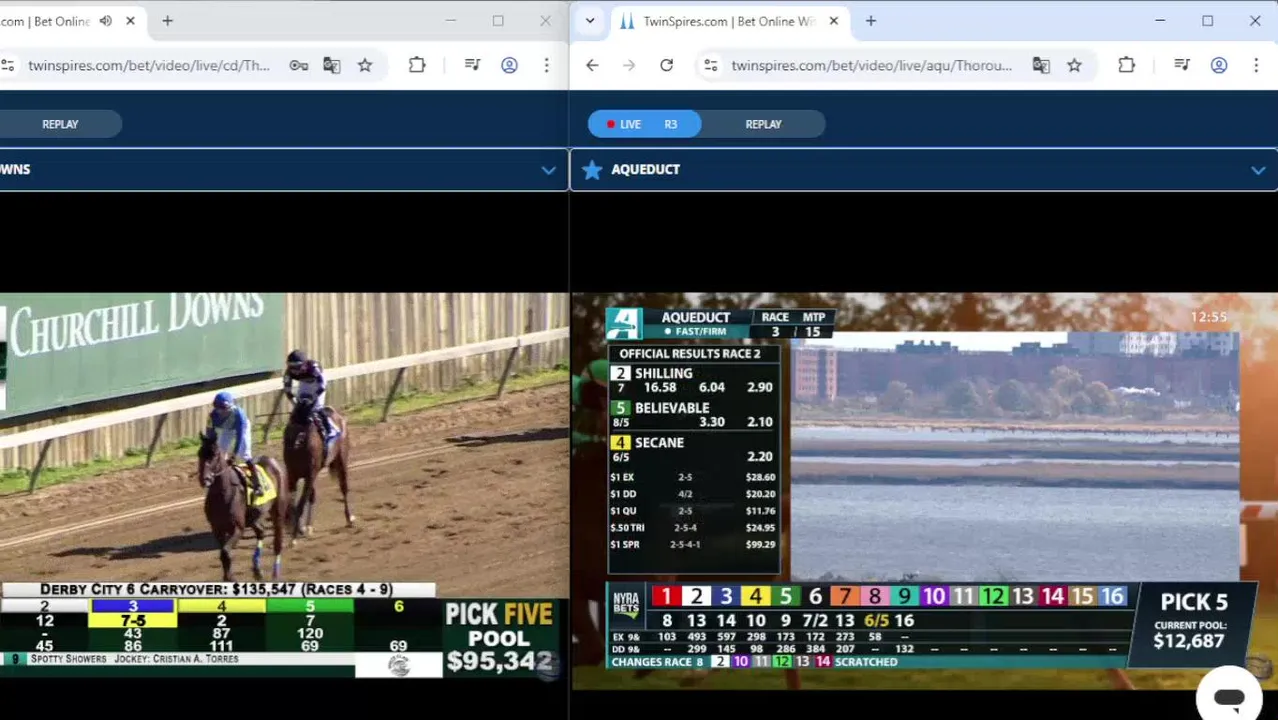Screen dimensions: 1278x720
Task: Go forward in right browser window
Action: (x=629, y=65)
